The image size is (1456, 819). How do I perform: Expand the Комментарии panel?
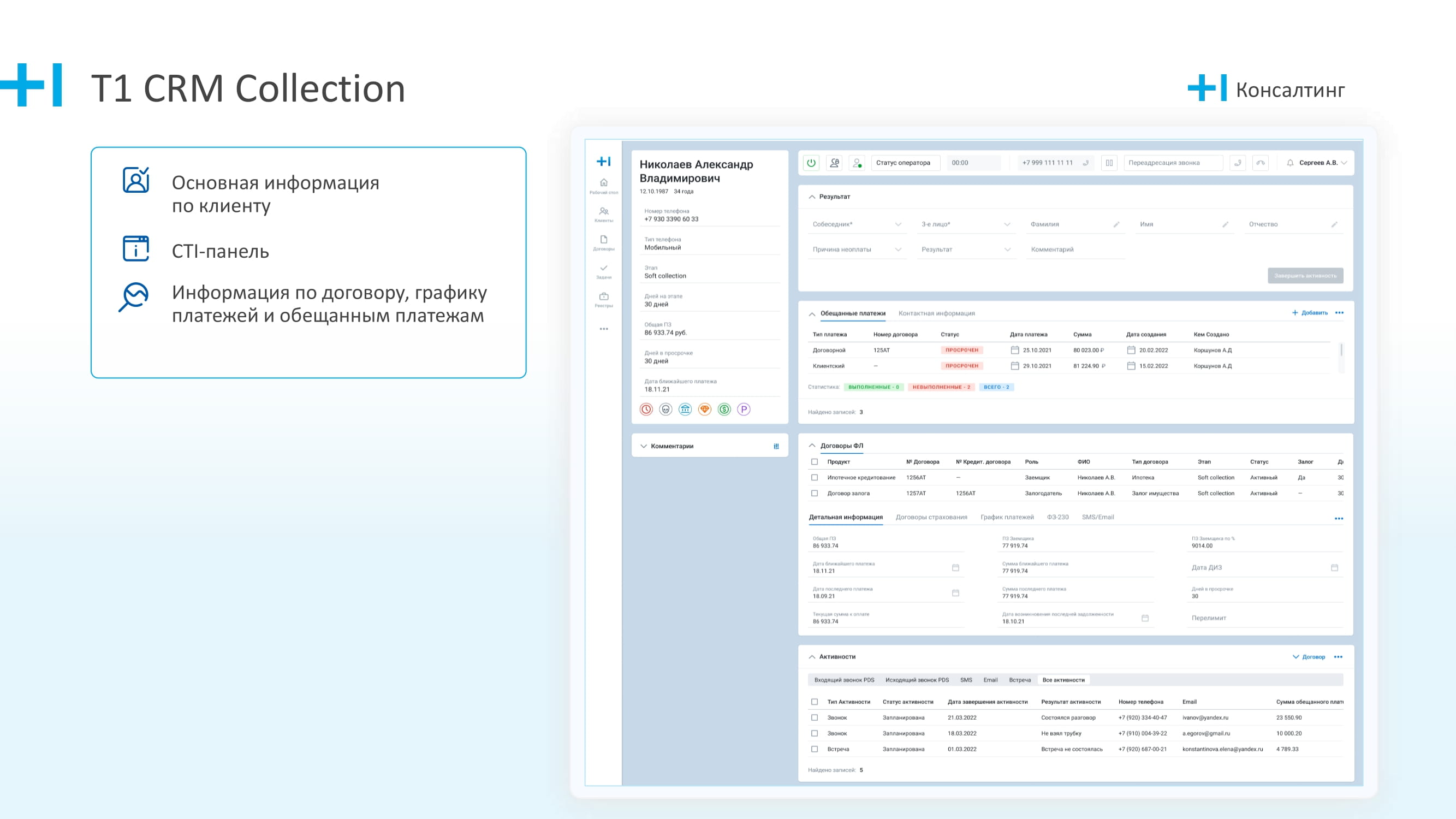point(643,447)
